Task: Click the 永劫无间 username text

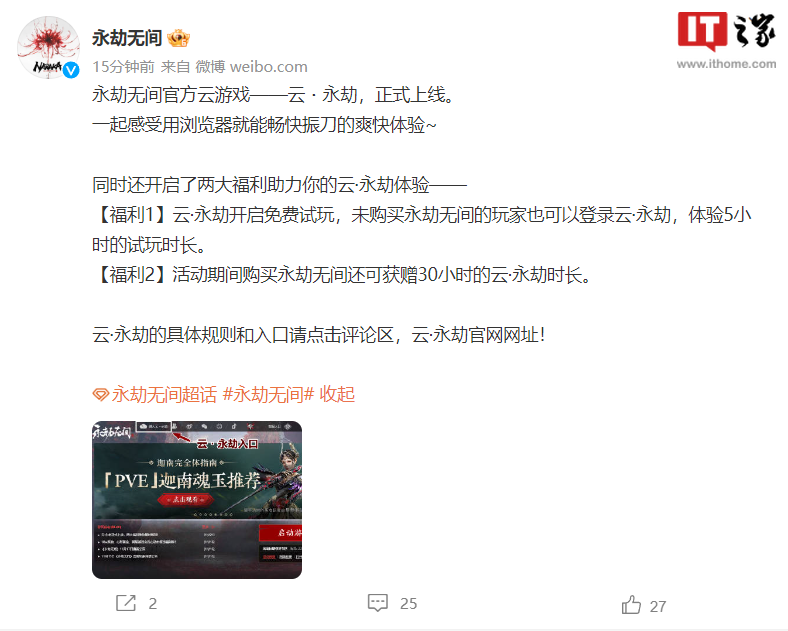Action: [x=127, y=38]
